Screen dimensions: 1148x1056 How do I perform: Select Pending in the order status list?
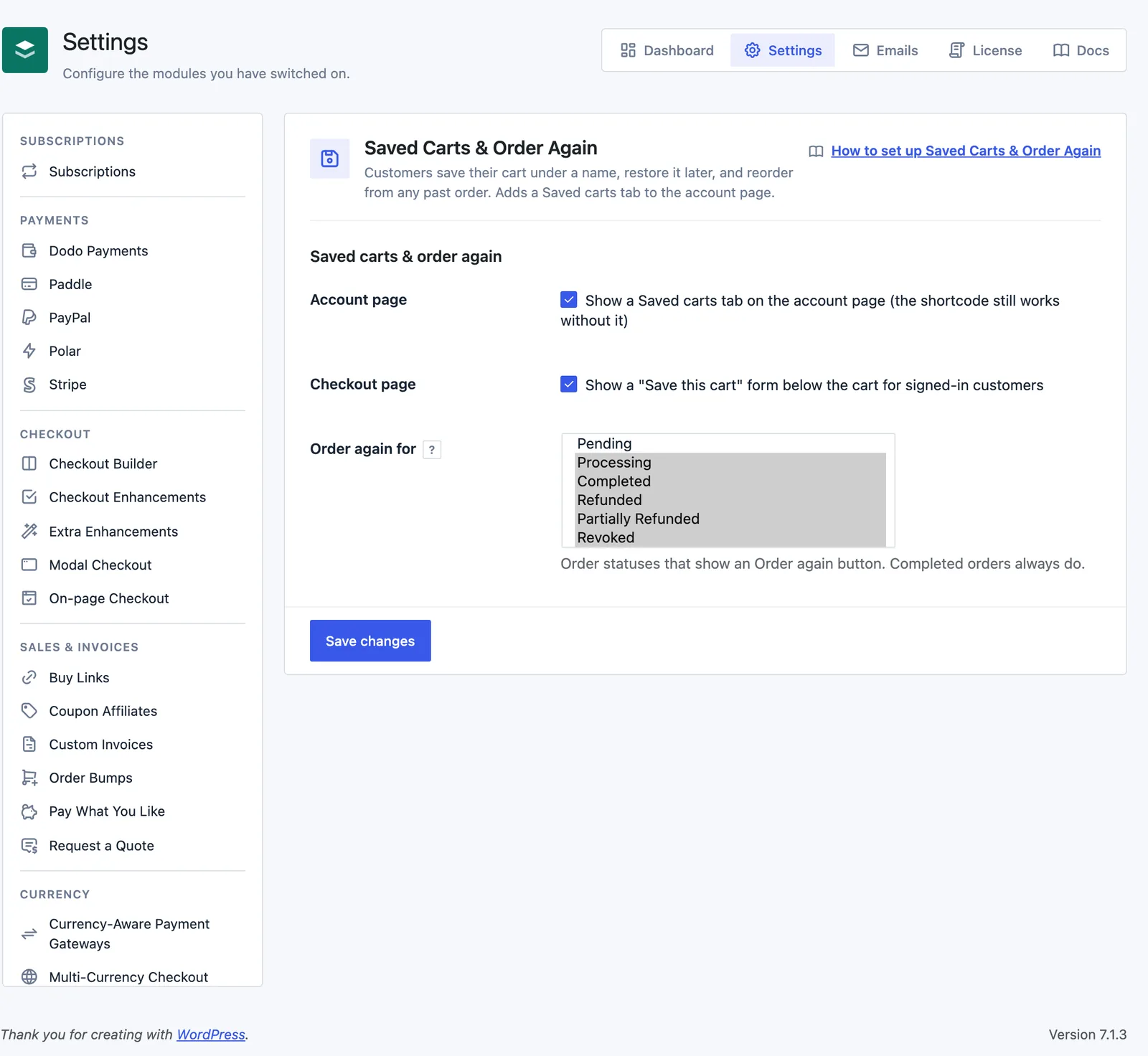[730, 443]
